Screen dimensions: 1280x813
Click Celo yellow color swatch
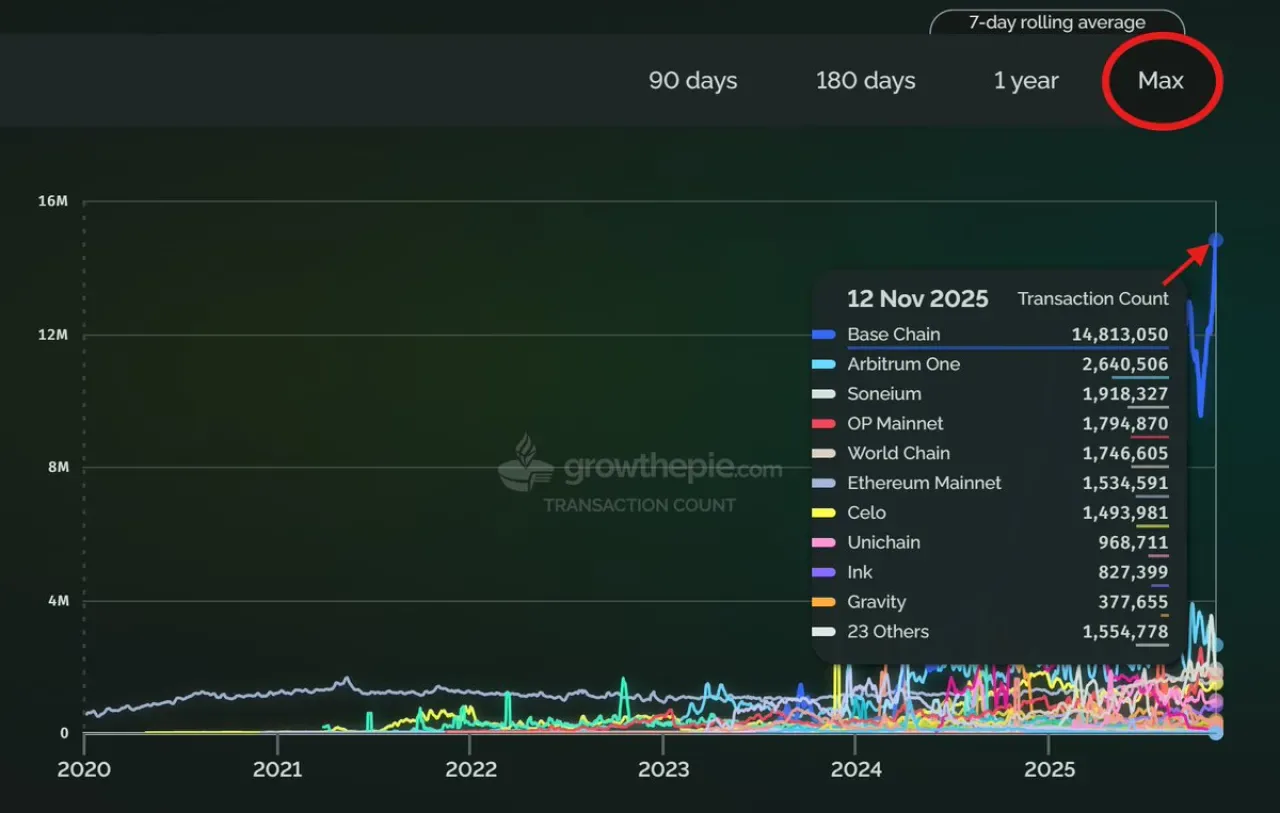click(824, 513)
